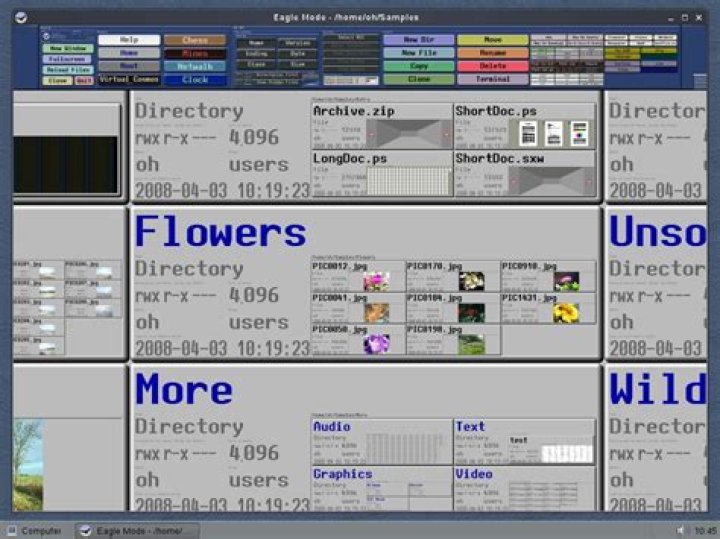Click the LongDoc.ps page grid preview
The height and width of the screenshot is (539, 720).
coord(410,181)
